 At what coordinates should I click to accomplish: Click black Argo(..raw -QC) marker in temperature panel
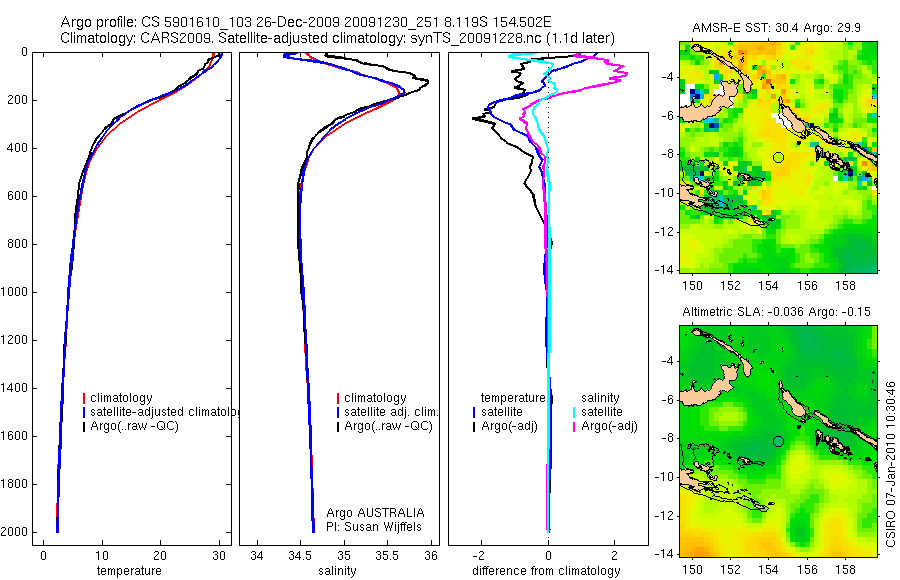pos(84,427)
